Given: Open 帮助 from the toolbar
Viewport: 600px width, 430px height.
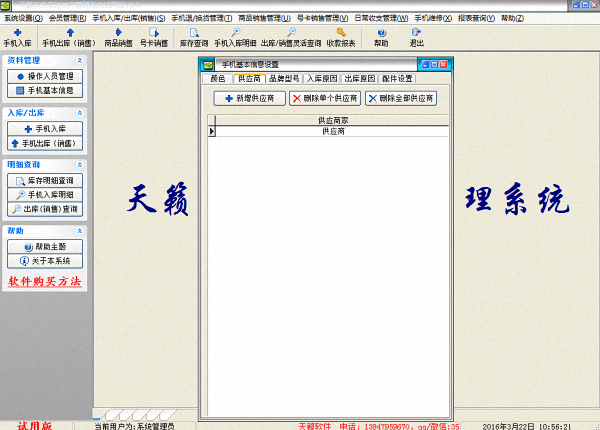Looking at the screenshot, I should click(381, 38).
